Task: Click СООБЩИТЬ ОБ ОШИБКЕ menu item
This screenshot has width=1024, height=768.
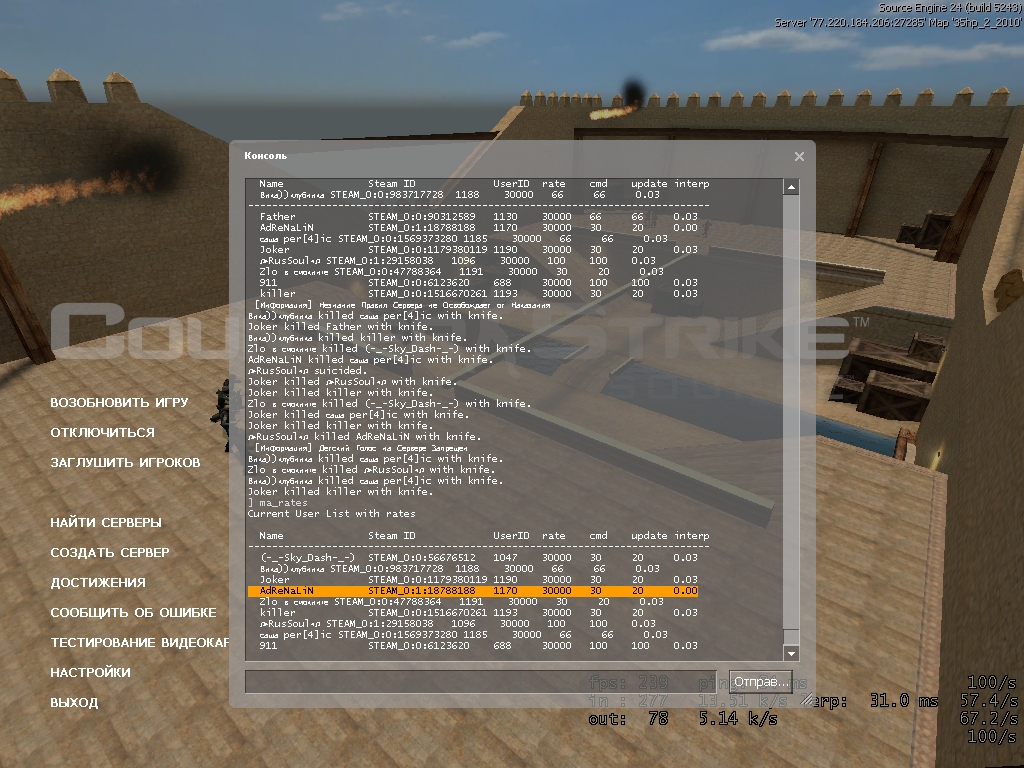Action: [133, 613]
